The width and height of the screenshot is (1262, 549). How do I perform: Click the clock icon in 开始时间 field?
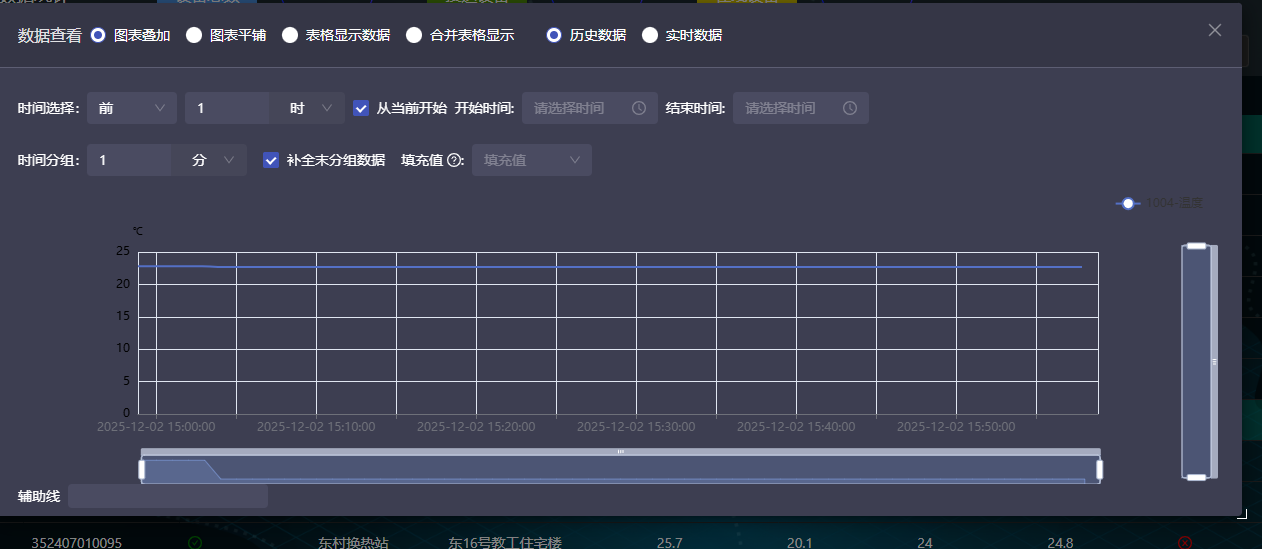tap(639, 108)
